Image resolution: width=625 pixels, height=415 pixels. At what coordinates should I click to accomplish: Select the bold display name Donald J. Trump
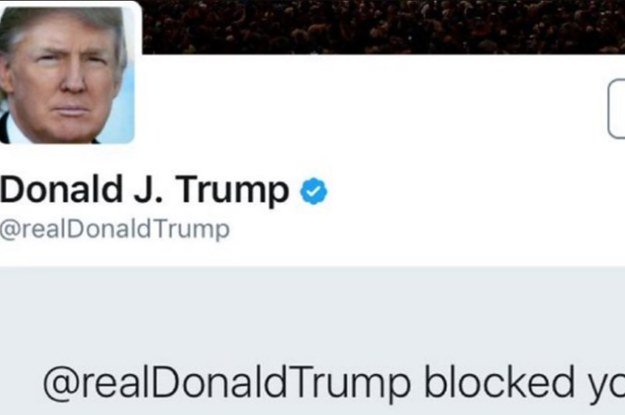coord(144,191)
